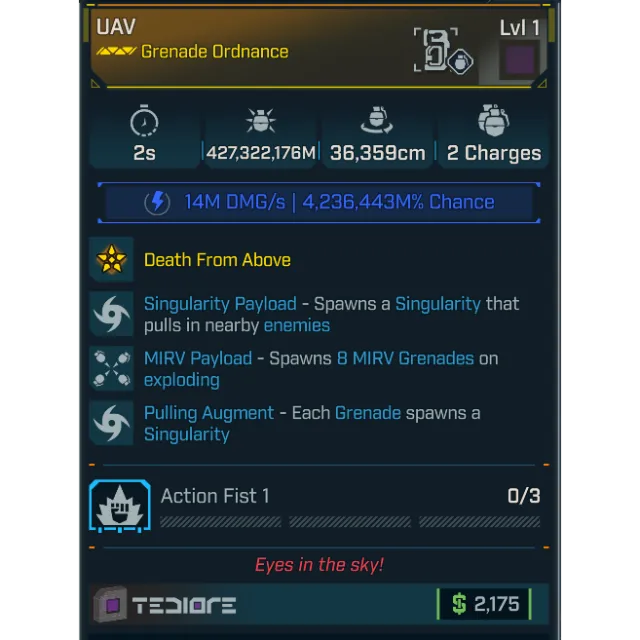Viewport: 640px width, 640px height.
Task: Click the Singularity Payload link text
Action: [220, 304]
